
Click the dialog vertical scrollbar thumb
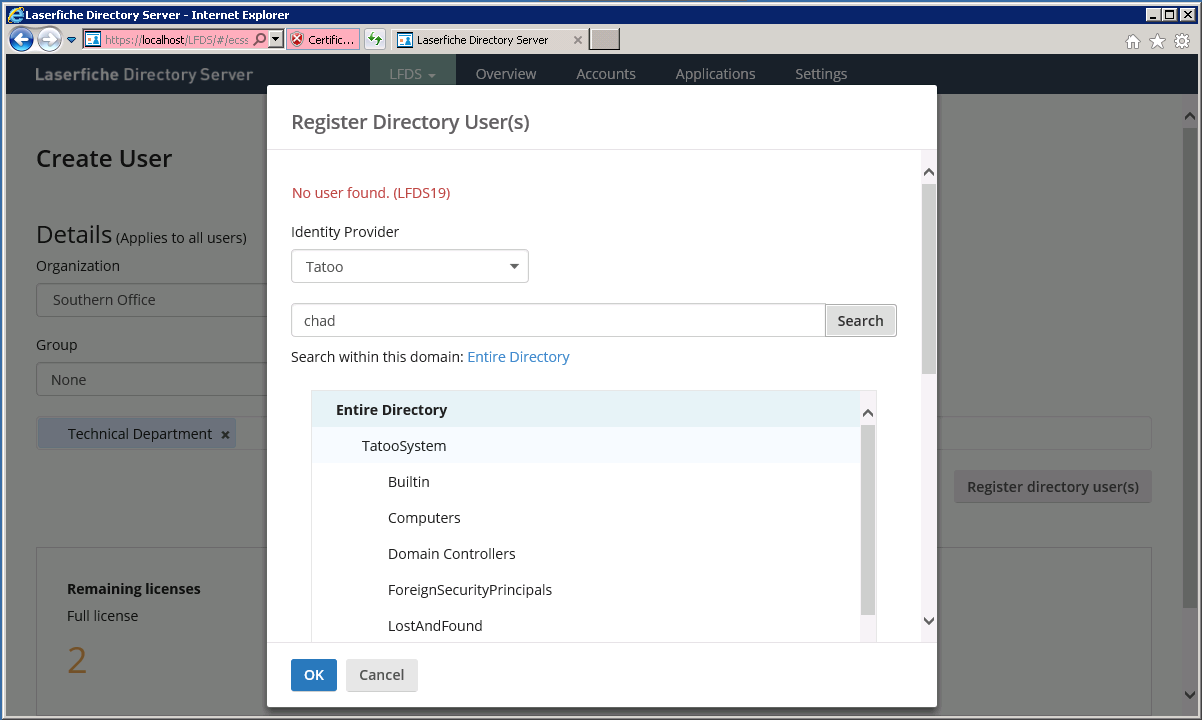(x=929, y=278)
